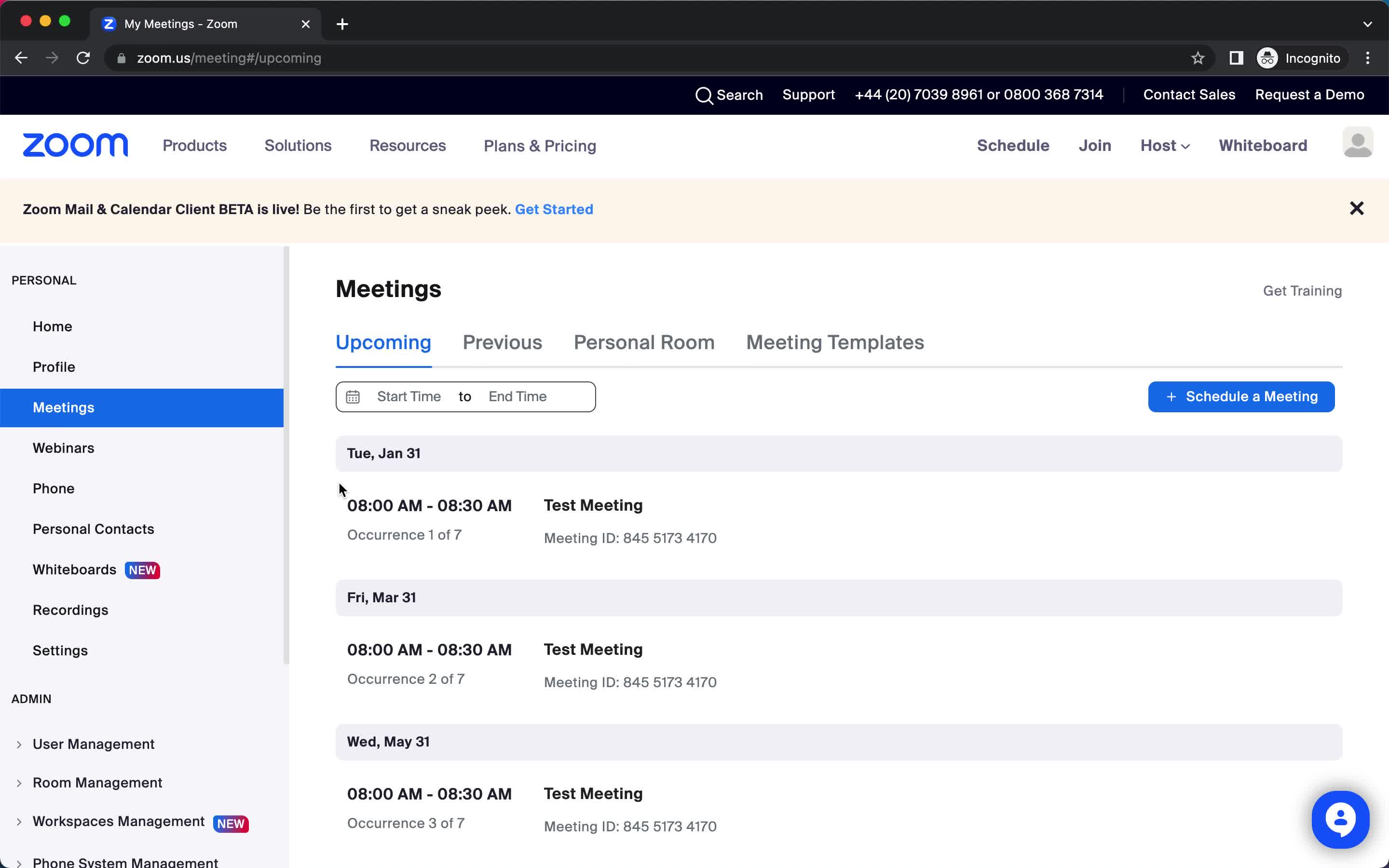Click the Recordings sidebar icon
1389x868 pixels.
tap(70, 609)
